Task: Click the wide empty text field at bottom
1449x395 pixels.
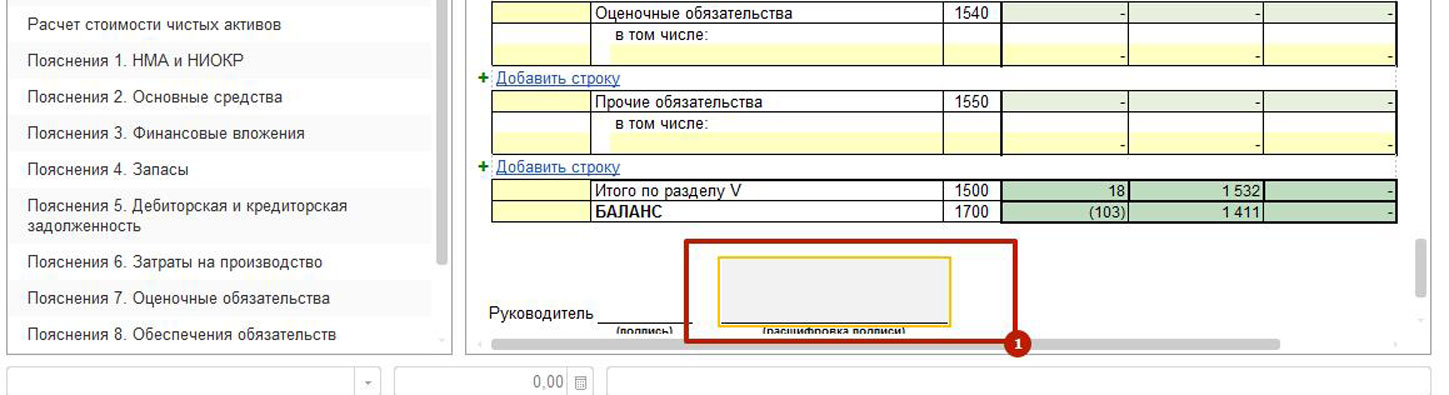Action: (1018, 381)
